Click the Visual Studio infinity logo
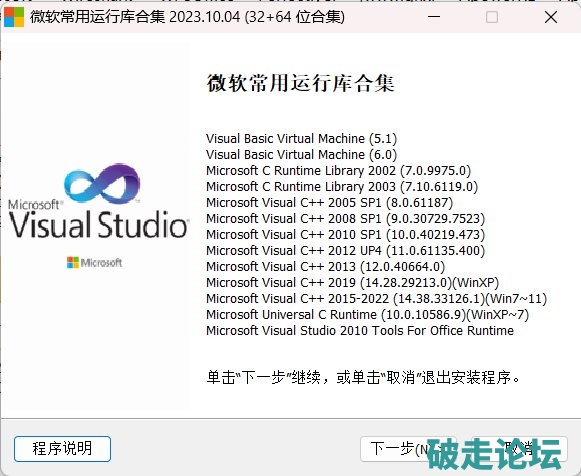The image size is (581, 476). coord(102,183)
